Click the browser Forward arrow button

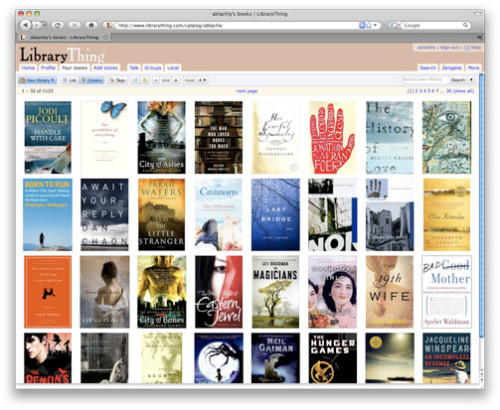(37, 25)
